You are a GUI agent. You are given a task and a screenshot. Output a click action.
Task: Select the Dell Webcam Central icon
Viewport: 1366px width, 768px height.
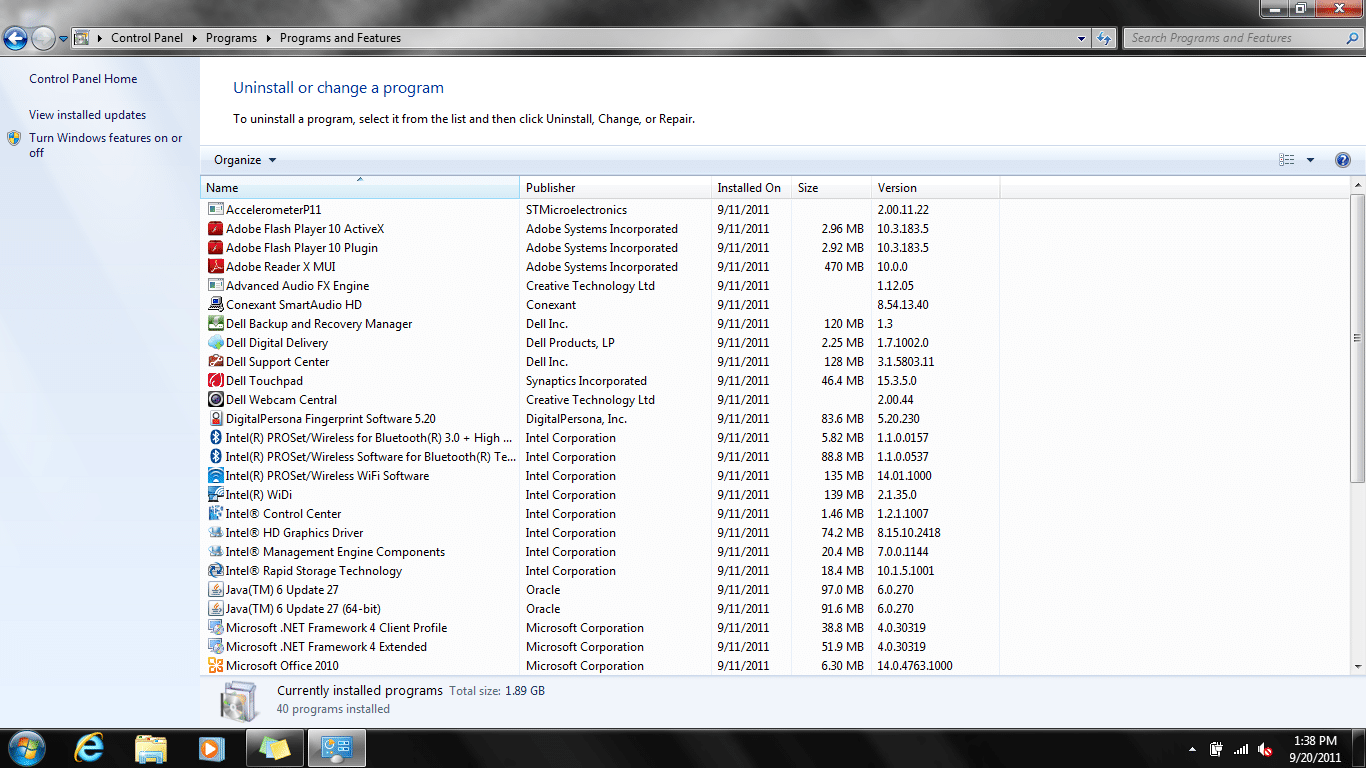(216, 400)
